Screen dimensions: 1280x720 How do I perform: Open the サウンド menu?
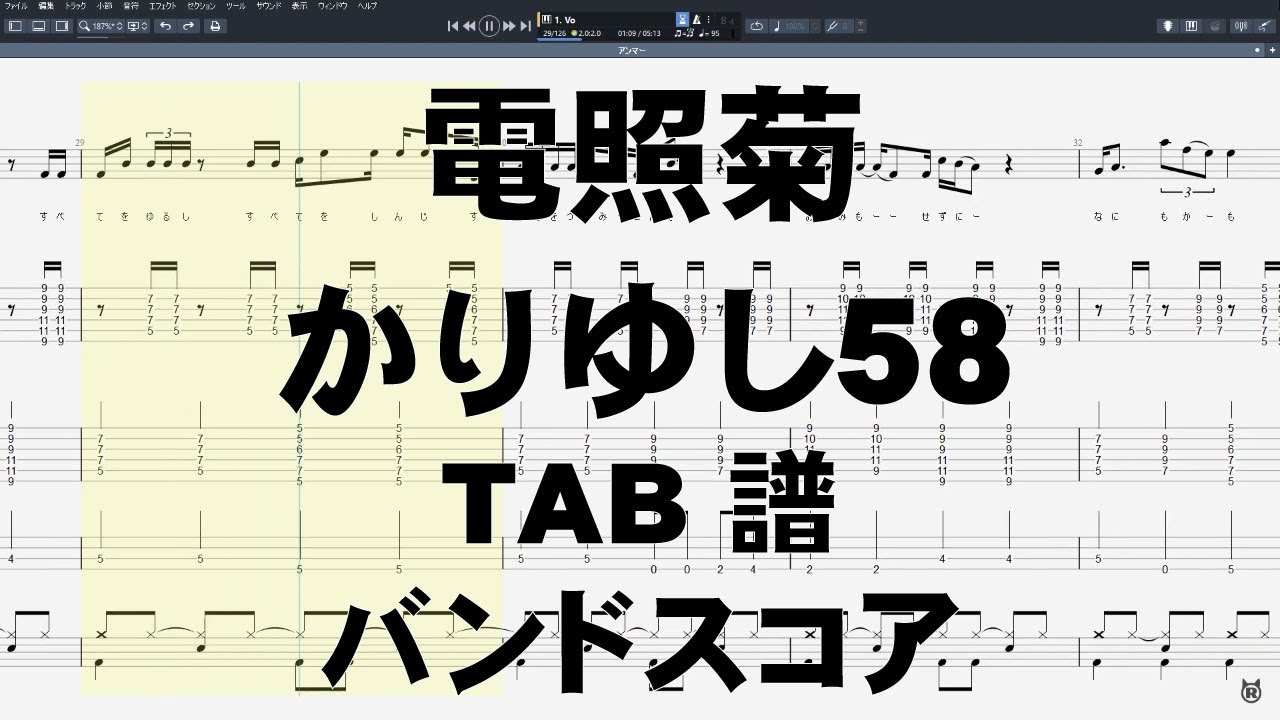pyautogui.click(x=269, y=6)
